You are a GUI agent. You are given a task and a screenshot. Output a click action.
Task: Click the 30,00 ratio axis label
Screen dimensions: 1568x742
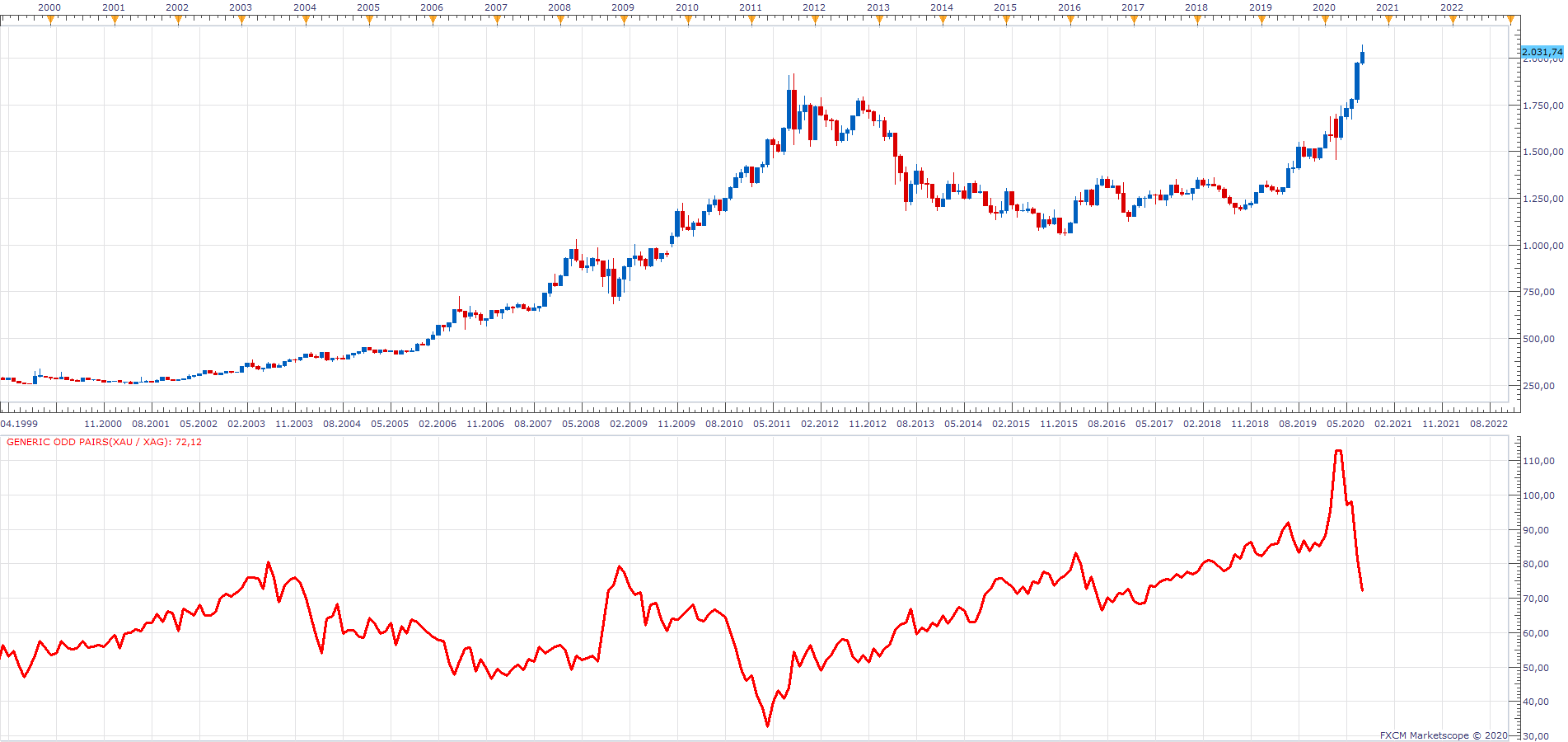coord(1537,735)
